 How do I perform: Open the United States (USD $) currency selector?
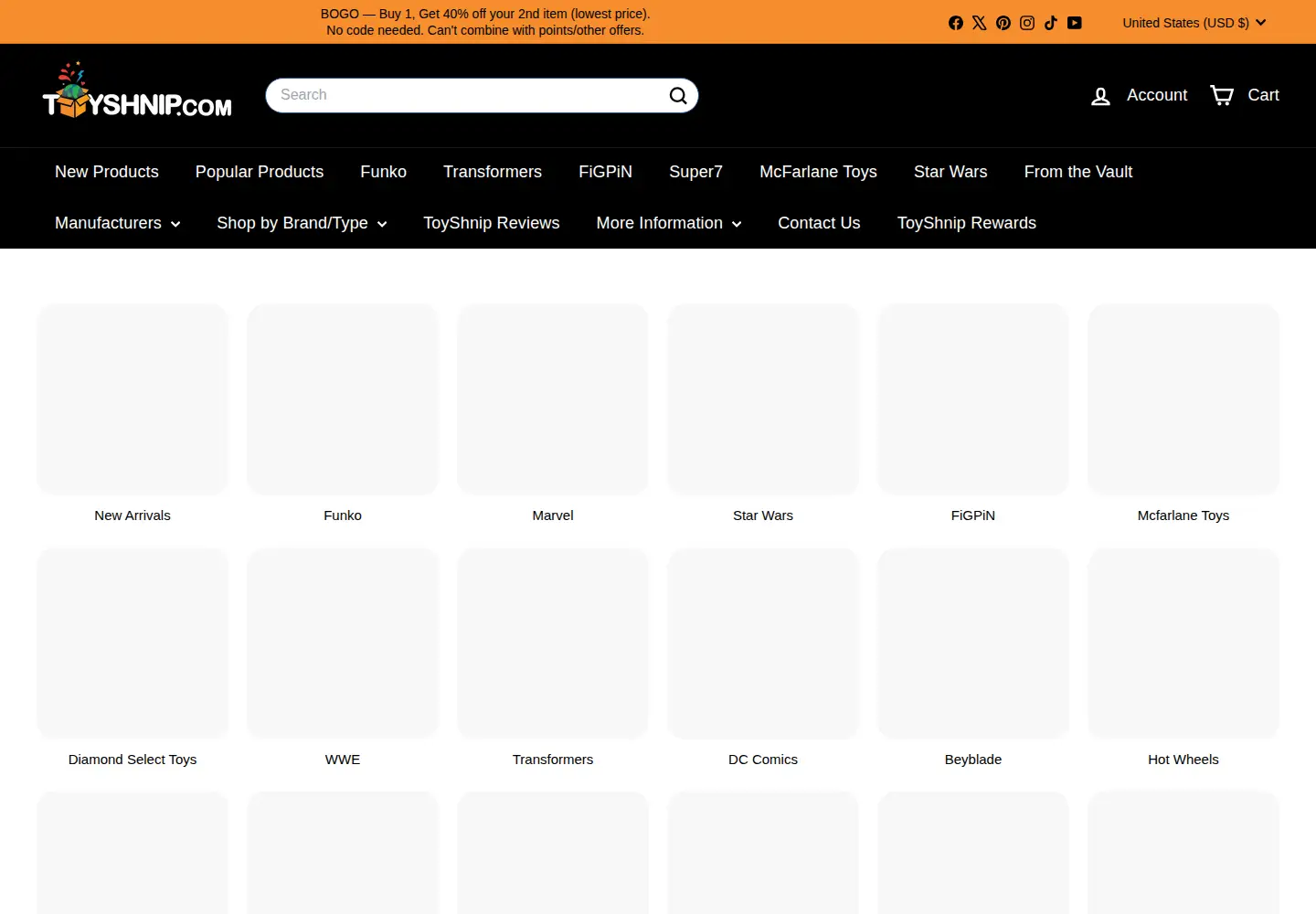coord(1194,23)
